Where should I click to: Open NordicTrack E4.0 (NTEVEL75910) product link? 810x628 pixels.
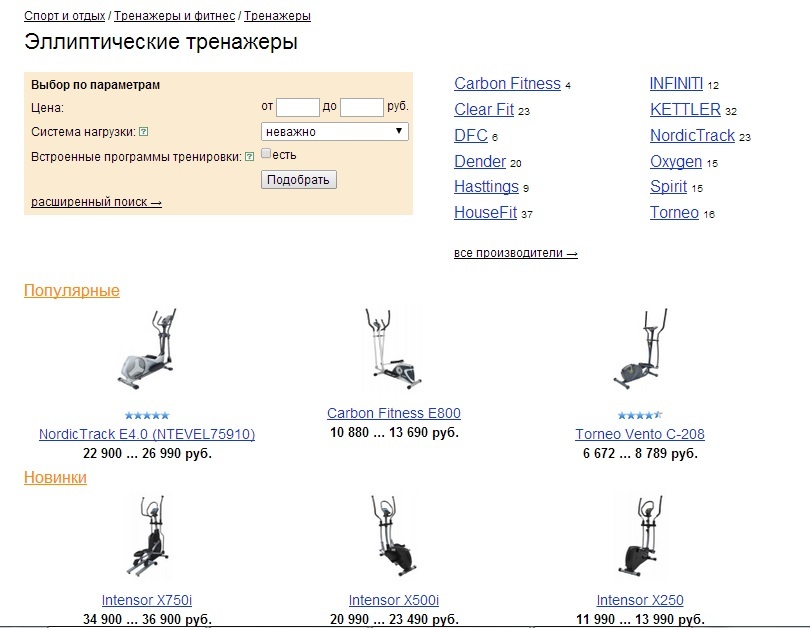(147, 434)
